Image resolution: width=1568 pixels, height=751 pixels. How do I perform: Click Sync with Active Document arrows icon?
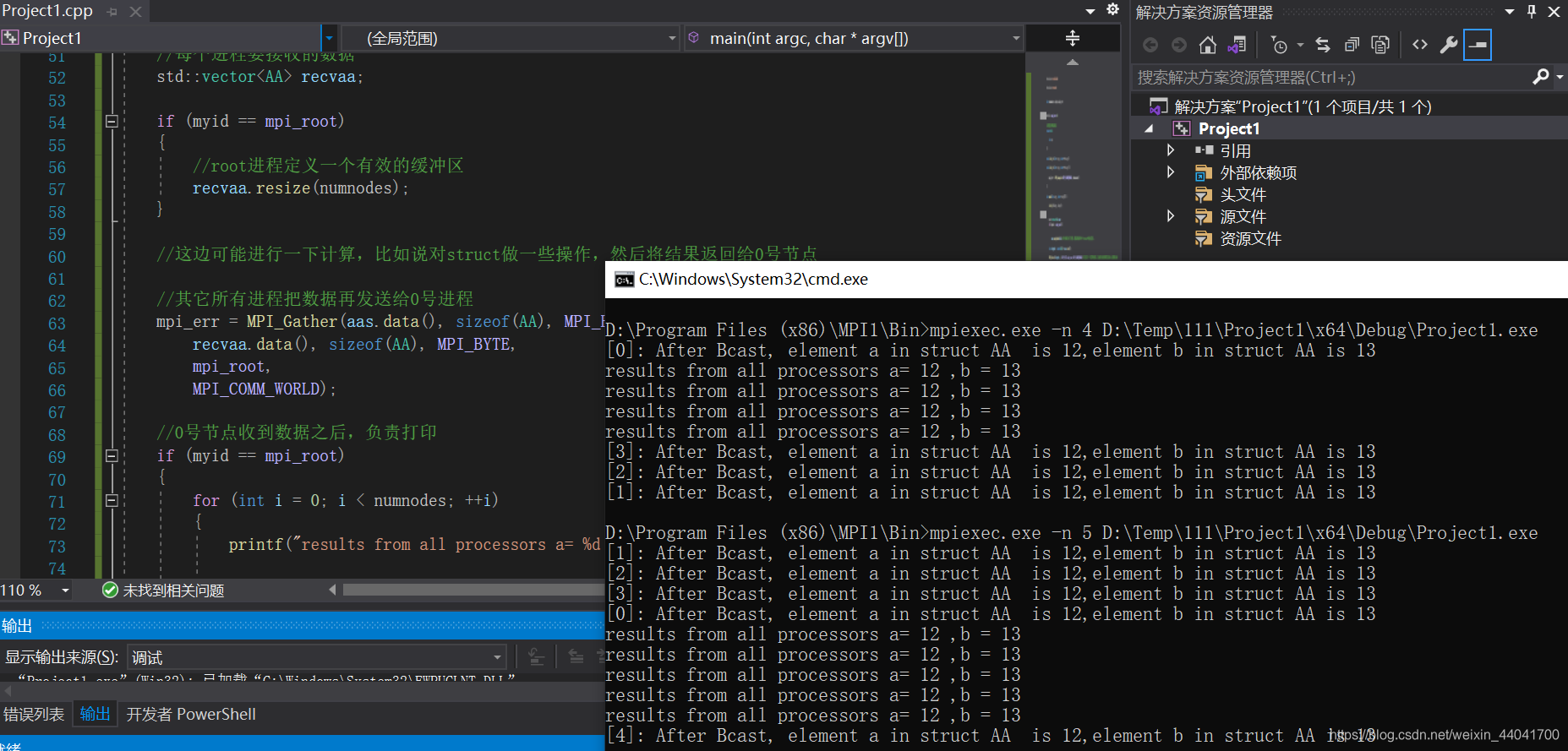(x=1323, y=45)
